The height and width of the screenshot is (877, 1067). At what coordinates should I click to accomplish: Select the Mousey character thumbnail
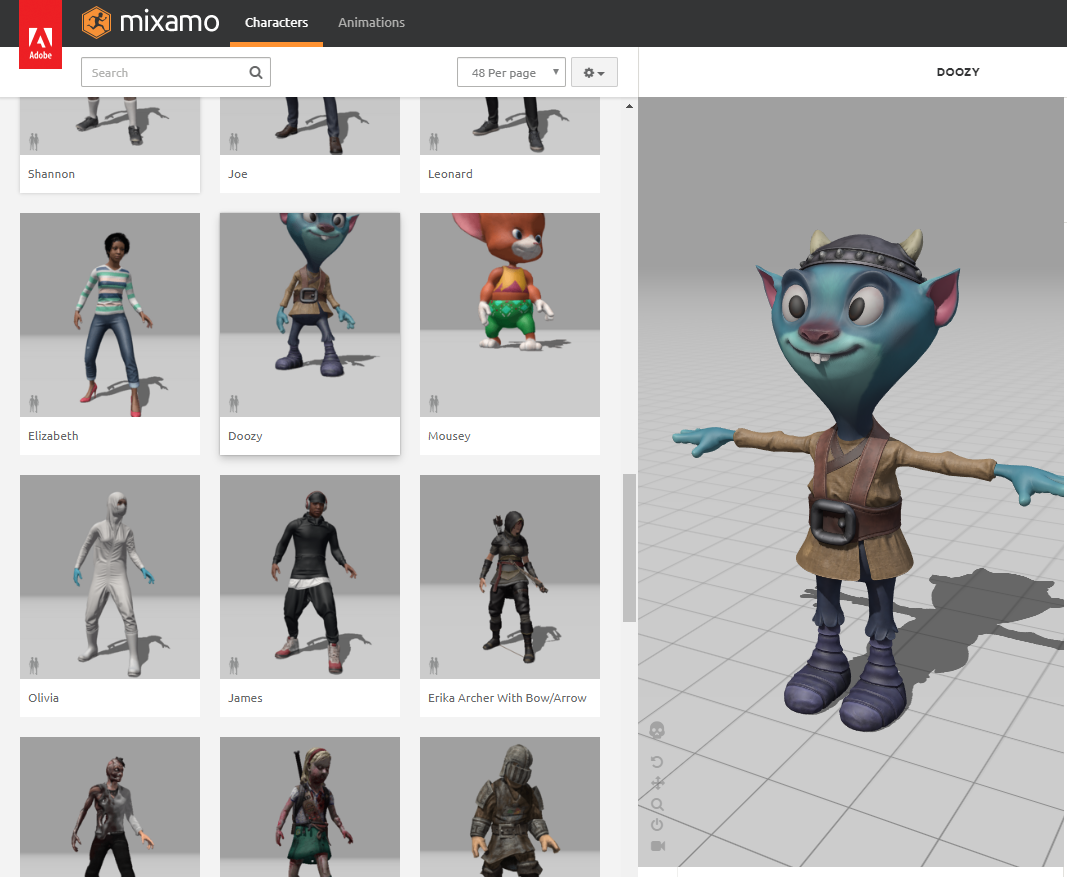[x=510, y=315]
